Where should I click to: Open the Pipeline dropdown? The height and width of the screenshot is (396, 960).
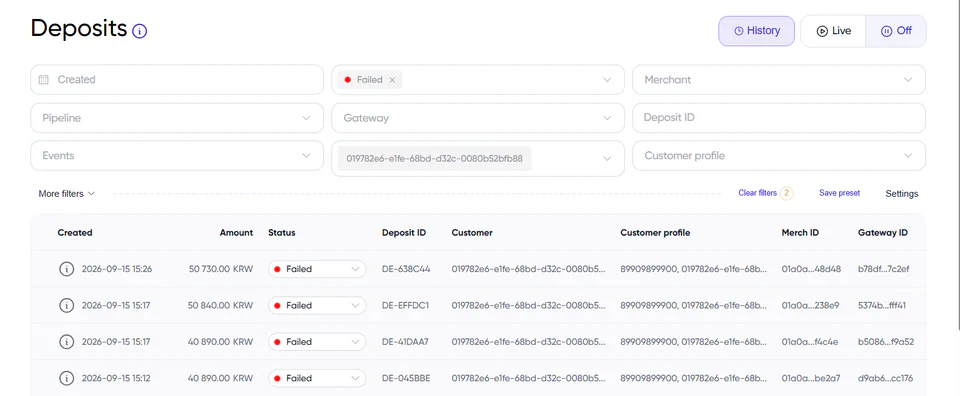coord(177,118)
